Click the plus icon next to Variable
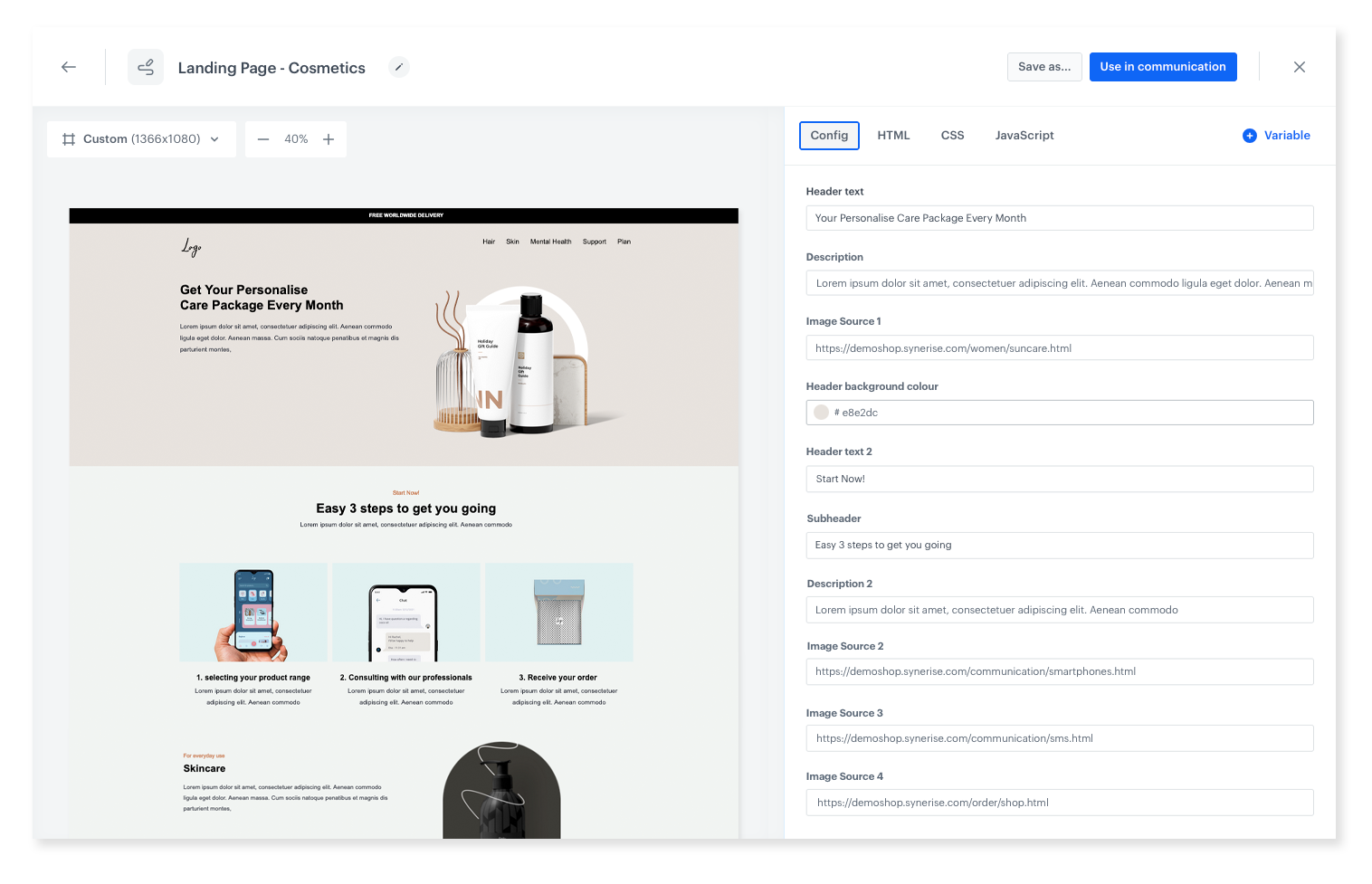 coord(1249,135)
